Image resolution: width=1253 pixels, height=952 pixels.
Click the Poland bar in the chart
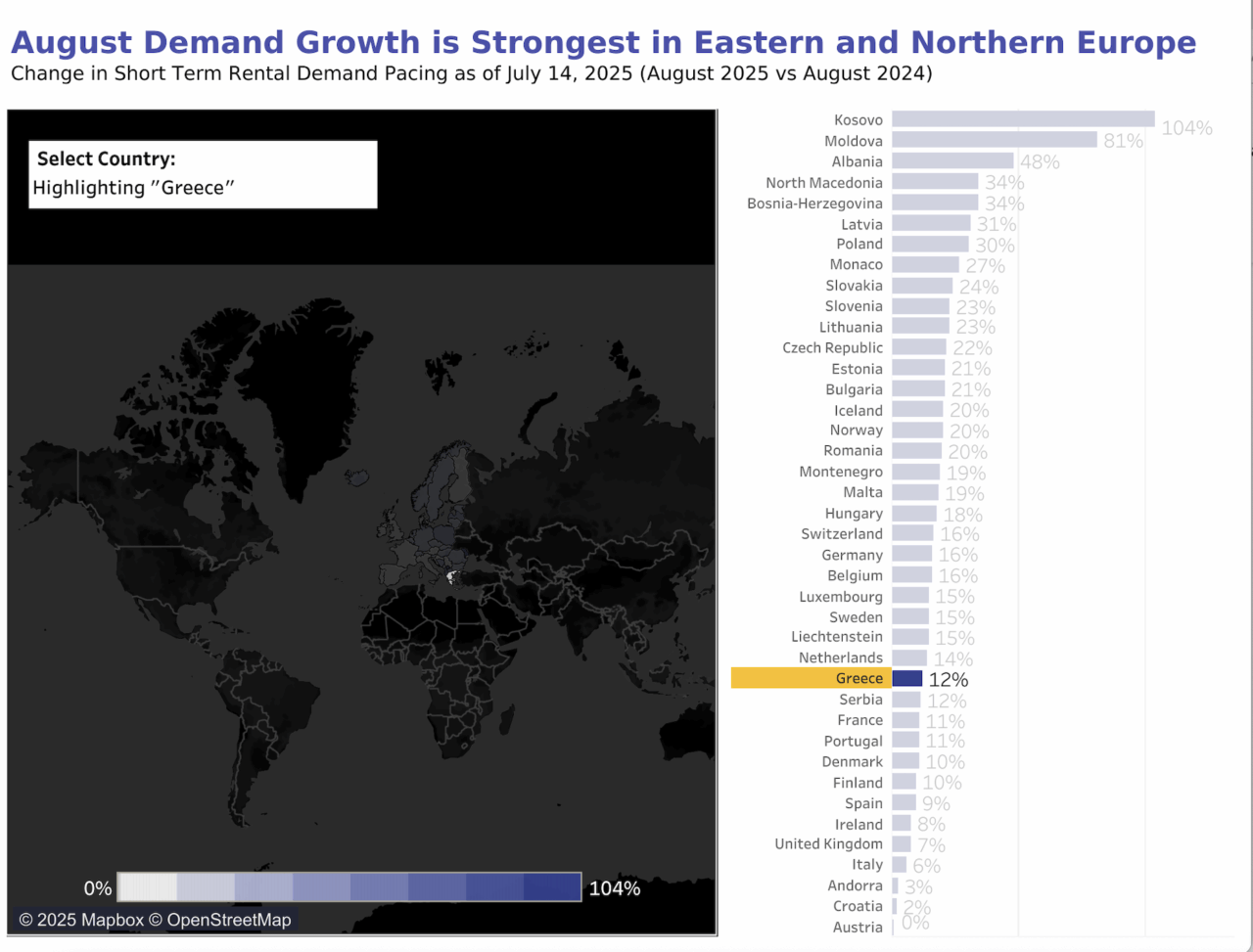[x=930, y=245]
